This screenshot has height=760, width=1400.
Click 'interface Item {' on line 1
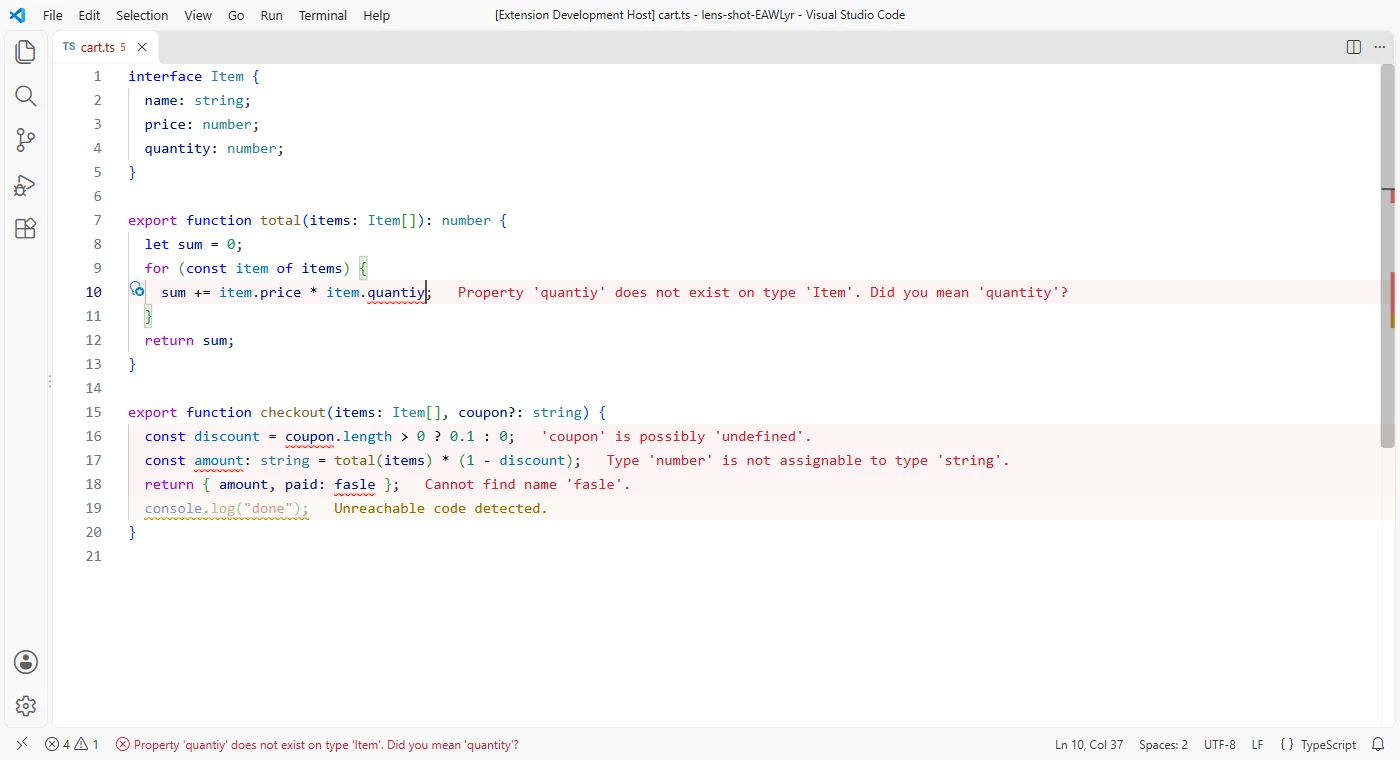pyautogui.click(x=194, y=76)
